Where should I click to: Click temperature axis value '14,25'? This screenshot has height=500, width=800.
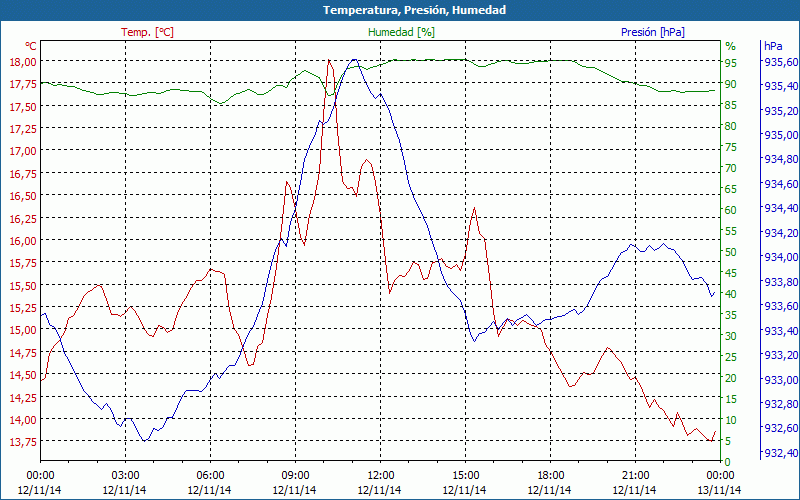coord(23,396)
